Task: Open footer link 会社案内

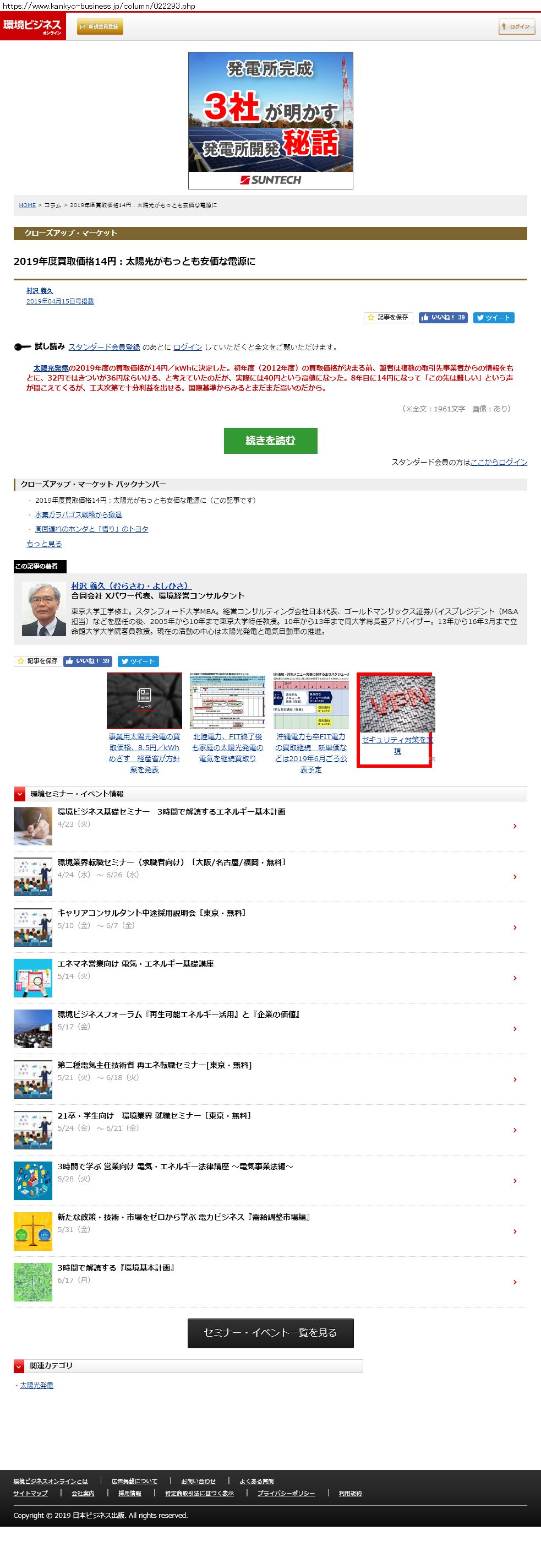Action: 83,1493
